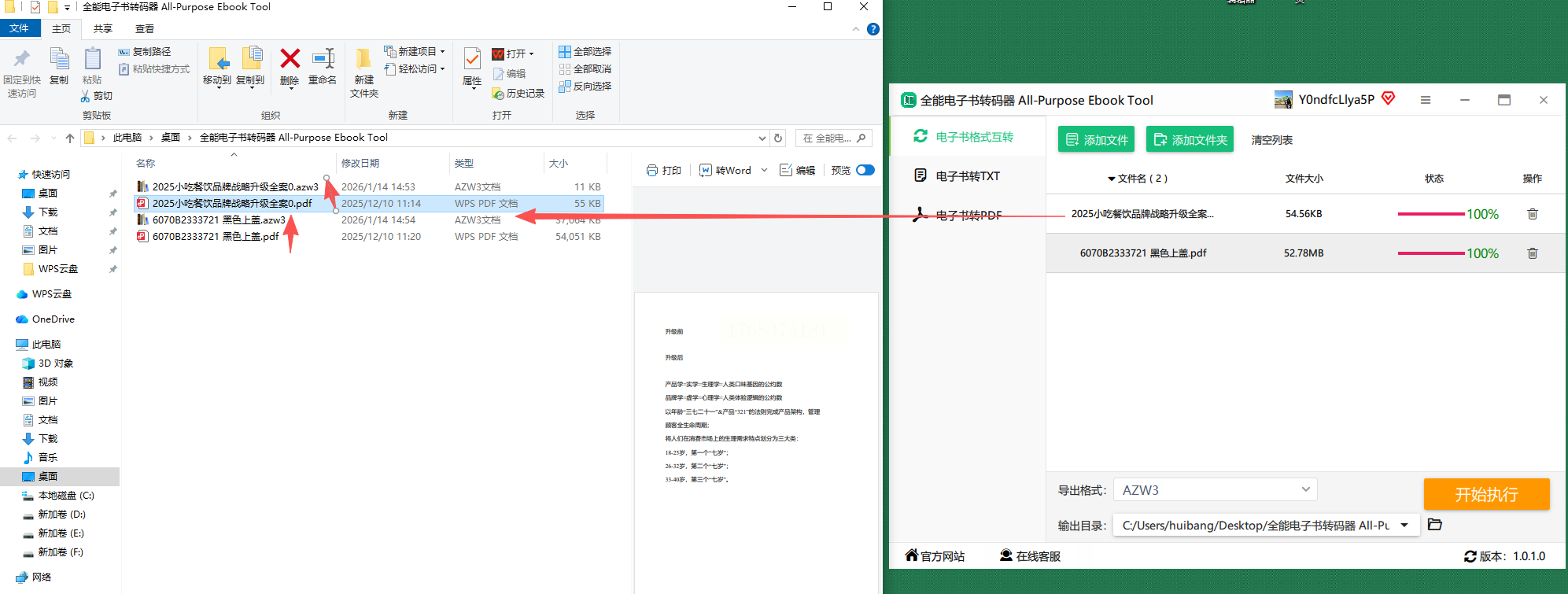The height and width of the screenshot is (594, 1568).
Task: Click the orange 开始执行 button
Action: (x=1486, y=494)
